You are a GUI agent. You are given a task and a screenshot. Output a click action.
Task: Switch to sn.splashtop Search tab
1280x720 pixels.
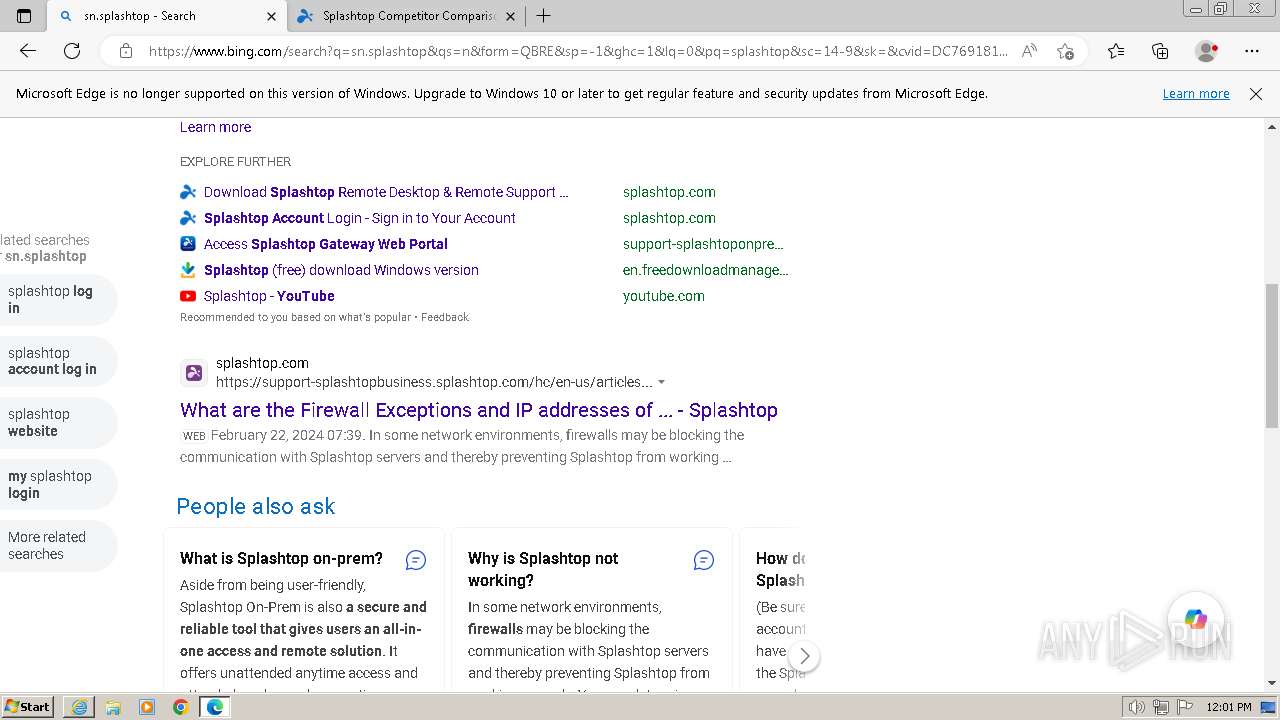[167, 16]
